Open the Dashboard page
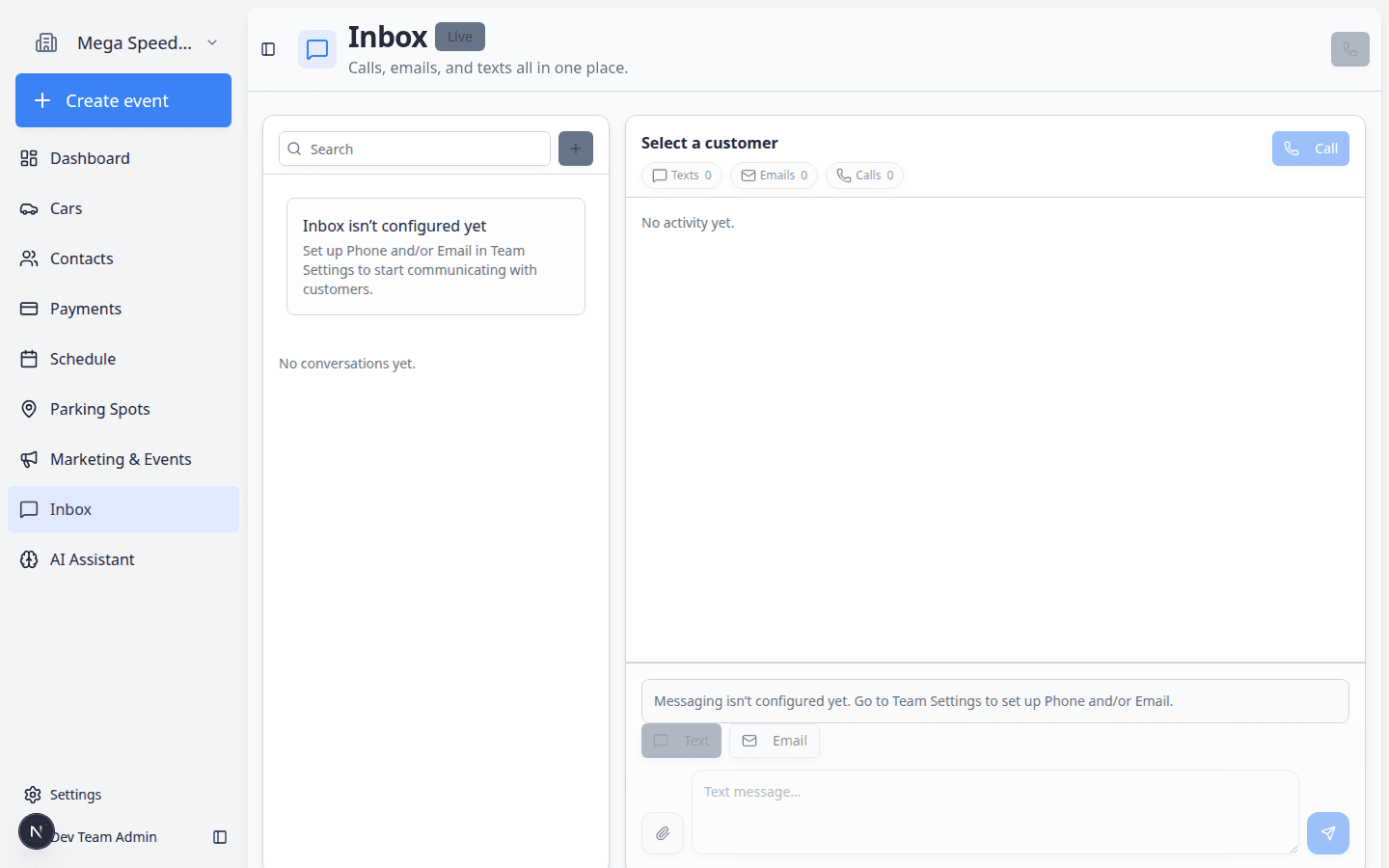 coord(123,158)
